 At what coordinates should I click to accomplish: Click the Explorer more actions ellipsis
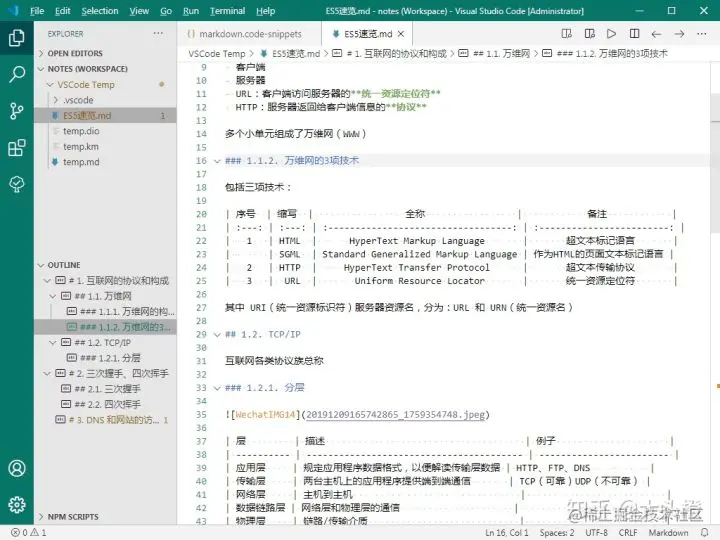[x=158, y=34]
